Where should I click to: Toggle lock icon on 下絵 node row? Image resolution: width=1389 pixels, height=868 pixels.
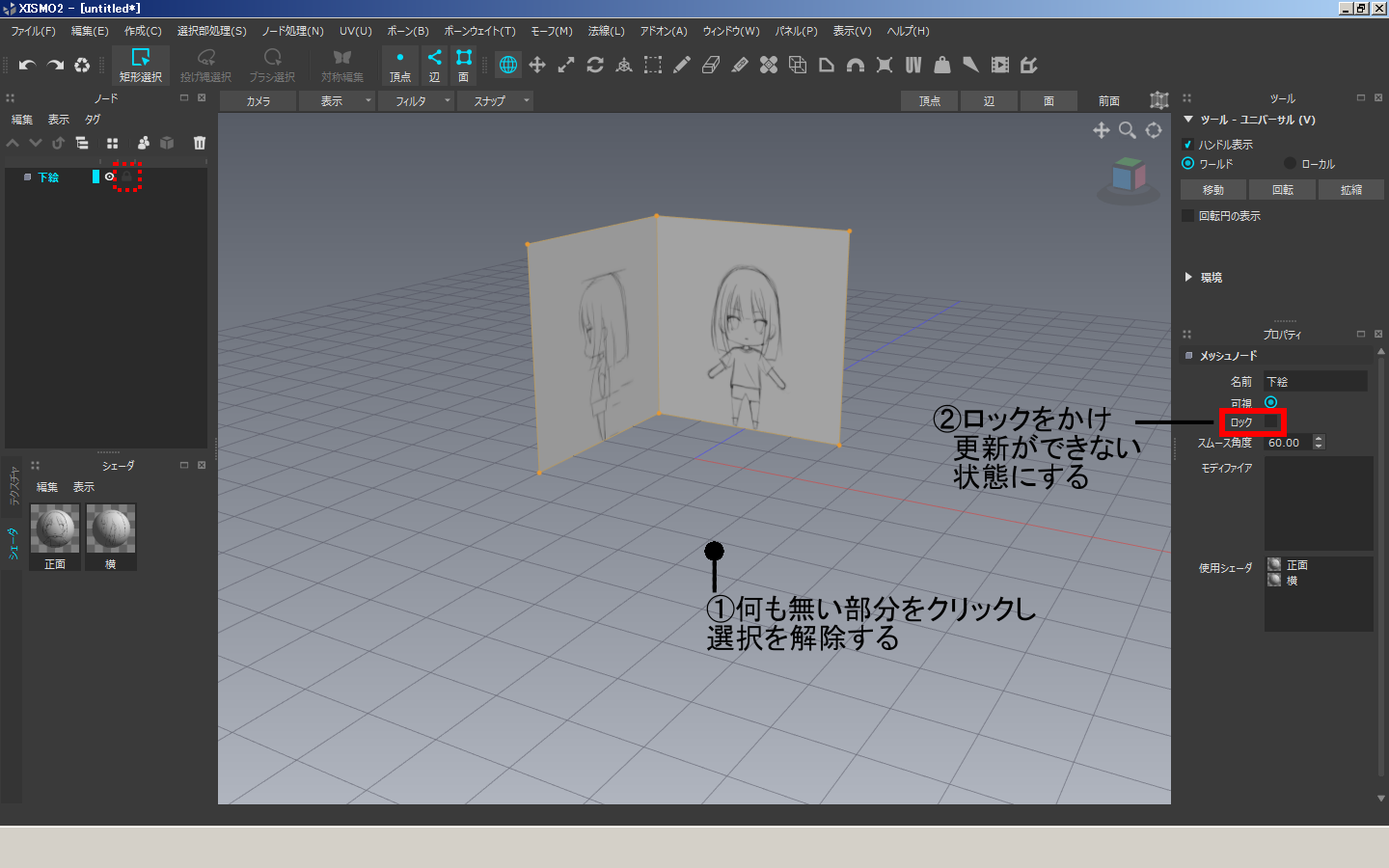pyautogui.click(x=126, y=176)
